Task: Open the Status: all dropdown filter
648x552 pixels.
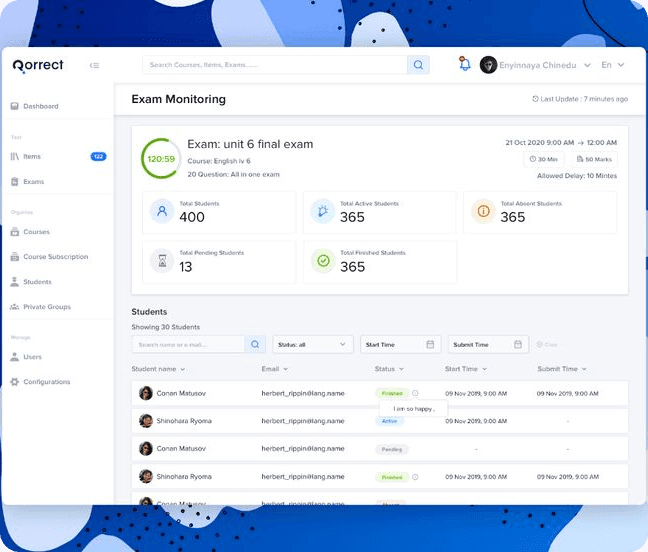Action: (x=313, y=344)
